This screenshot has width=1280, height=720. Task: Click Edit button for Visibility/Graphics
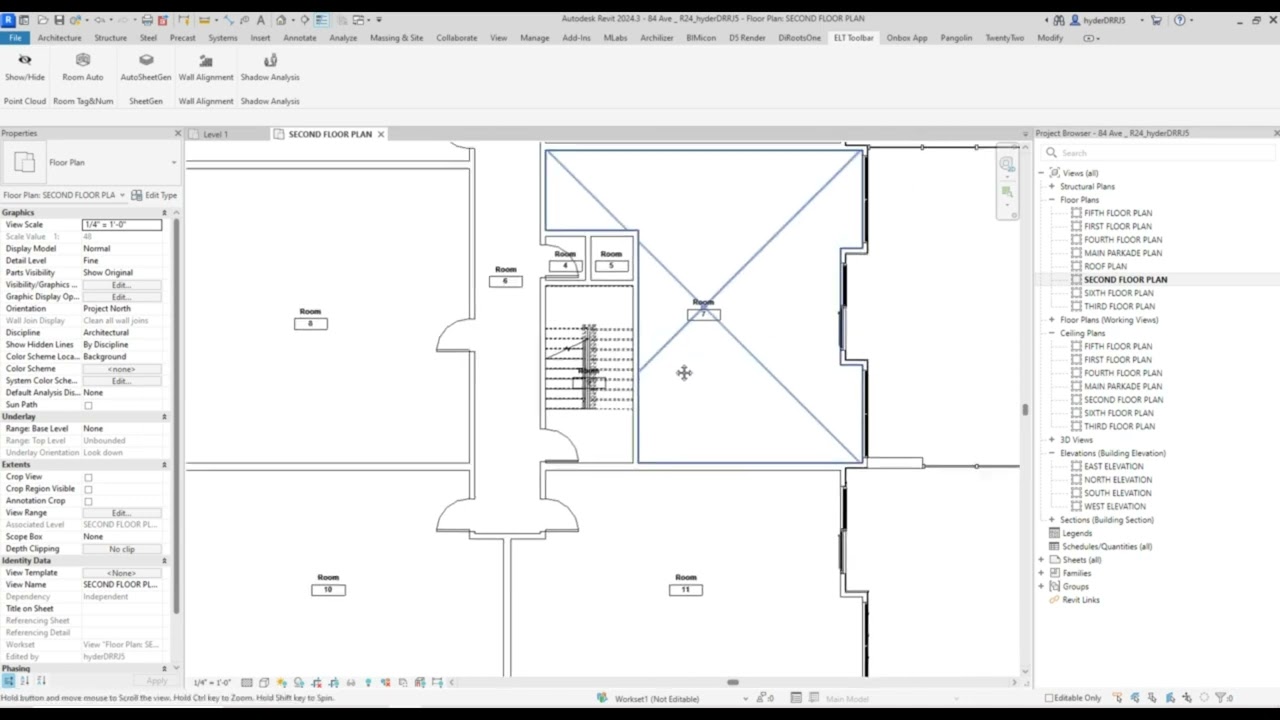point(121,285)
